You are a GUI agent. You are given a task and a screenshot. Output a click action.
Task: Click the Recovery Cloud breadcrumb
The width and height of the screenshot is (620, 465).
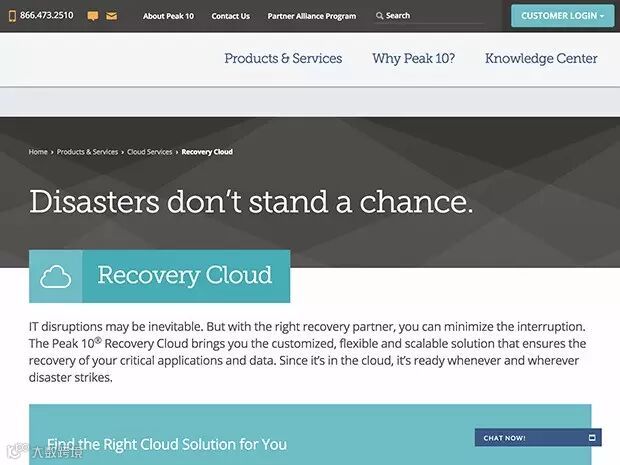207,152
